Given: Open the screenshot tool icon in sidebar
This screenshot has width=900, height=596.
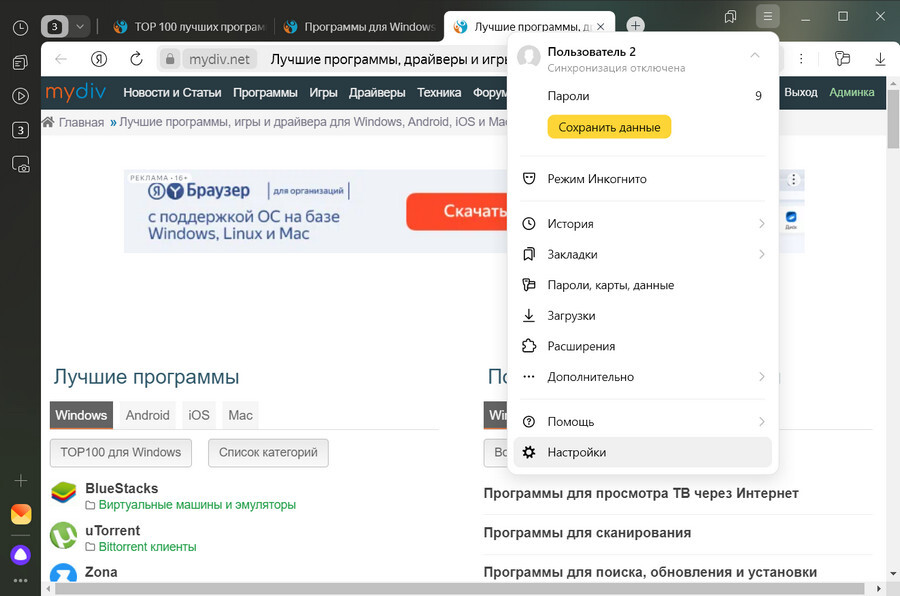Looking at the screenshot, I should 20,165.
